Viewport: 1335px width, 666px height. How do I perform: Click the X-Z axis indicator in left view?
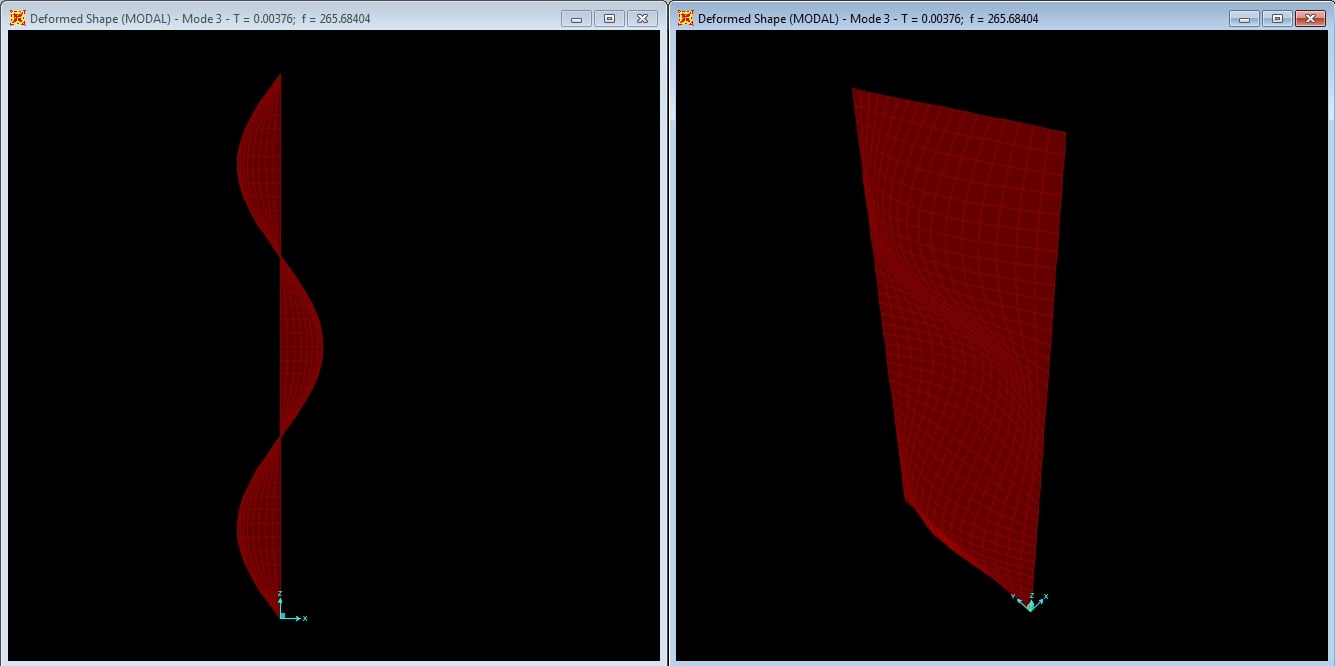tap(288, 609)
